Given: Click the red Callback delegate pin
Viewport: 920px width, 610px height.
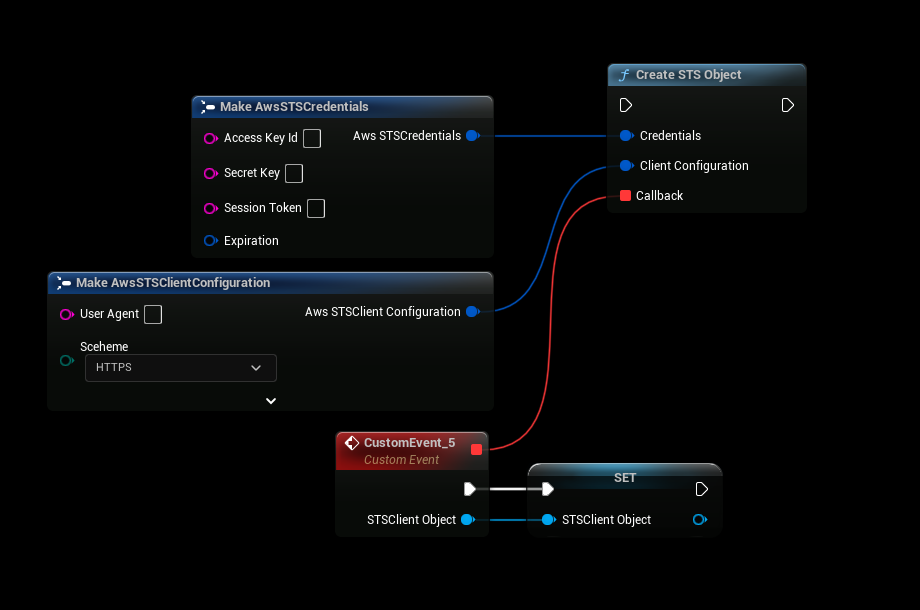Looking at the screenshot, I should (x=625, y=196).
